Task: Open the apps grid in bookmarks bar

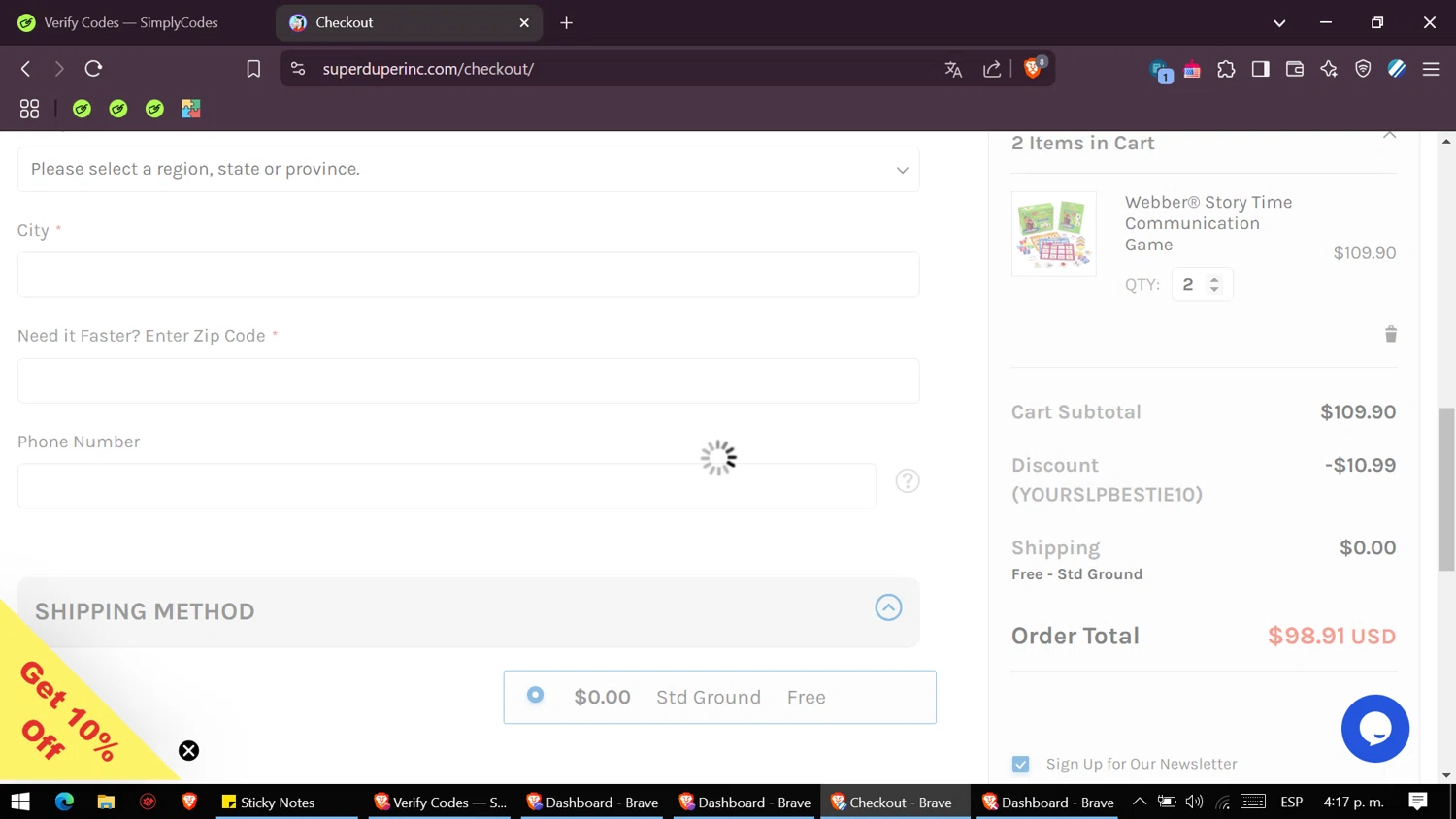Action: [x=29, y=109]
